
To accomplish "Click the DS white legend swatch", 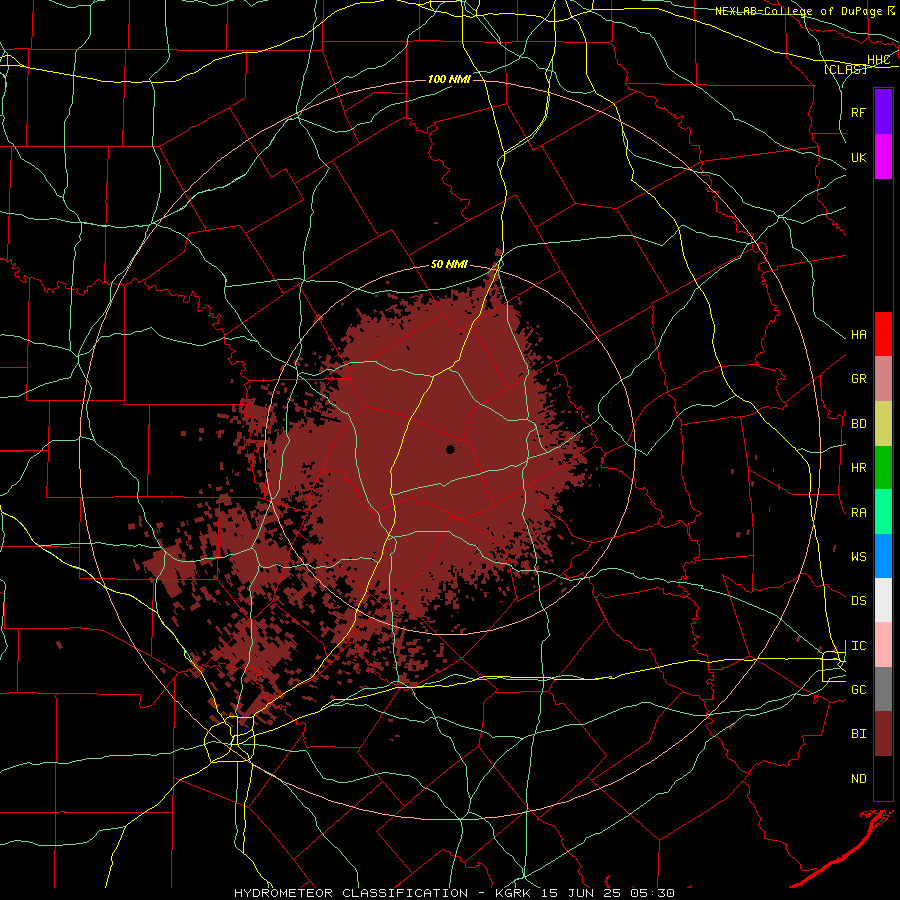I will click(x=883, y=600).
